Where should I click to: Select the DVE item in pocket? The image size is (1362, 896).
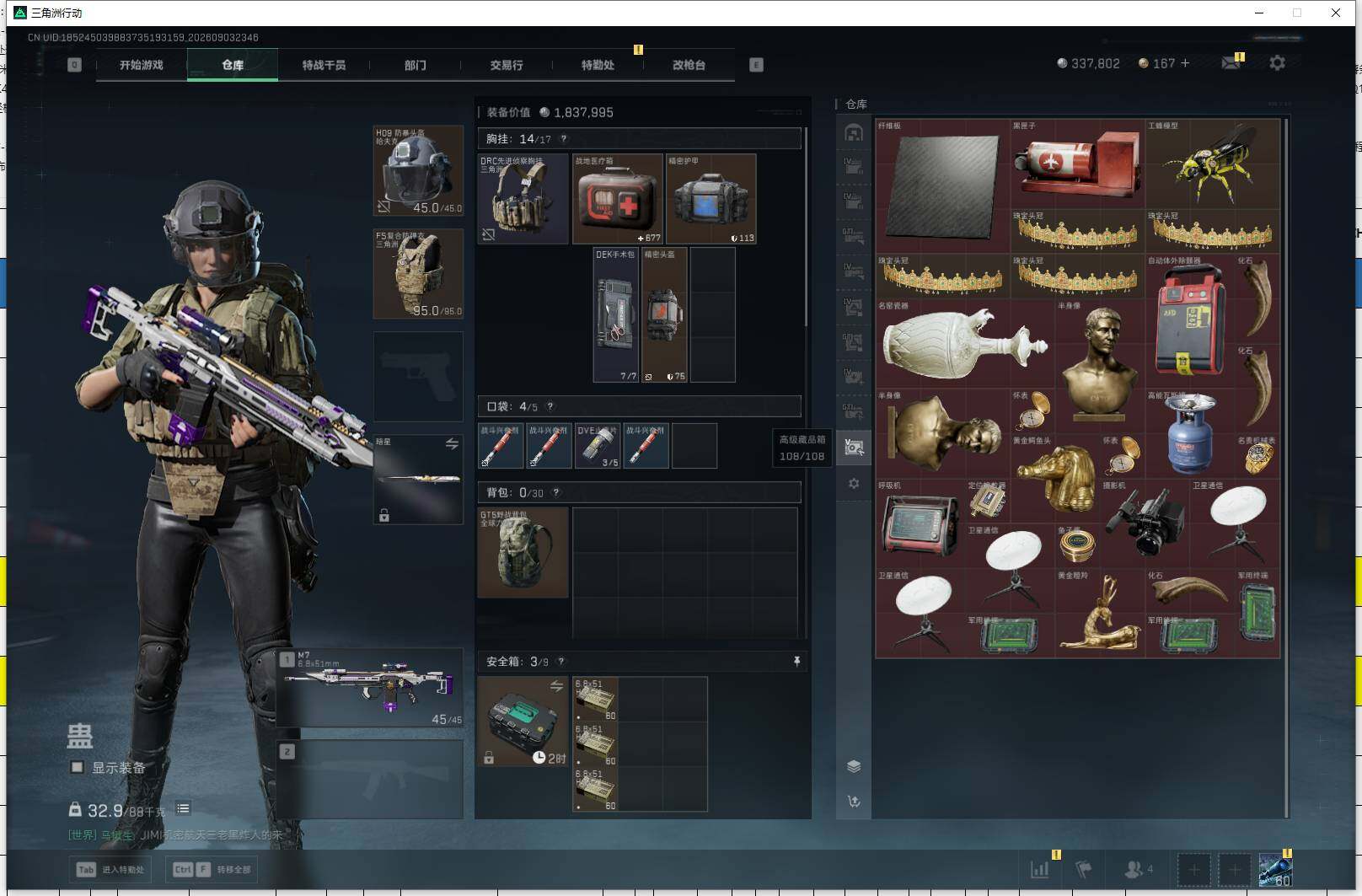(x=598, y=446)
